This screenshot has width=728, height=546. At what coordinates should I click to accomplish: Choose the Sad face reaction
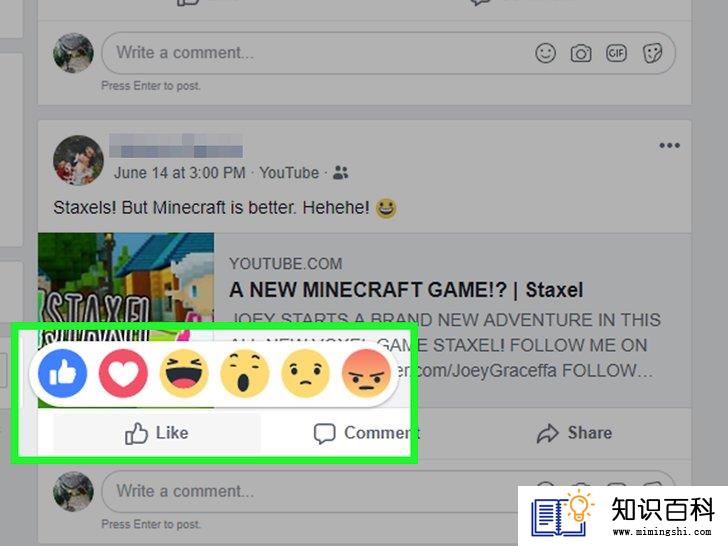(305, 373)
